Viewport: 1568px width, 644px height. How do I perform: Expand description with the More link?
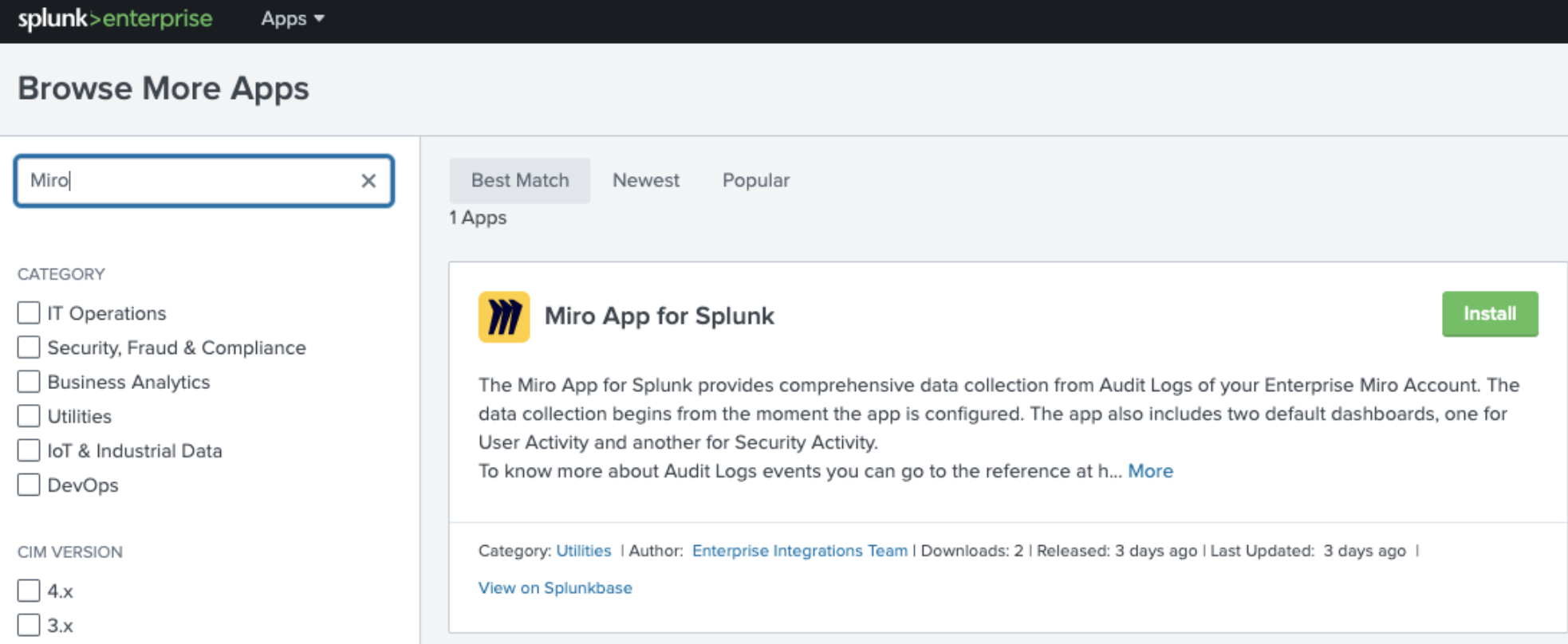[x=1149, y=471]
